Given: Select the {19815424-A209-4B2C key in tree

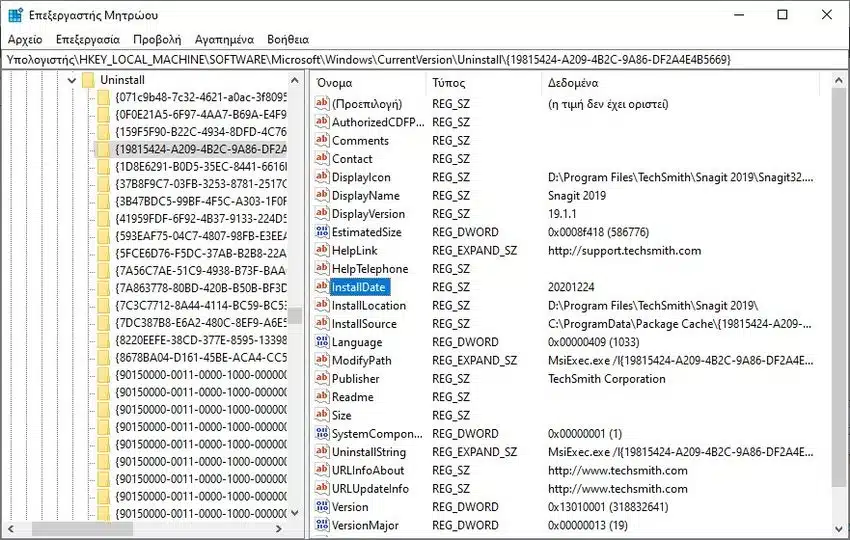Looking at the screenshot, I should coord(201,149).
